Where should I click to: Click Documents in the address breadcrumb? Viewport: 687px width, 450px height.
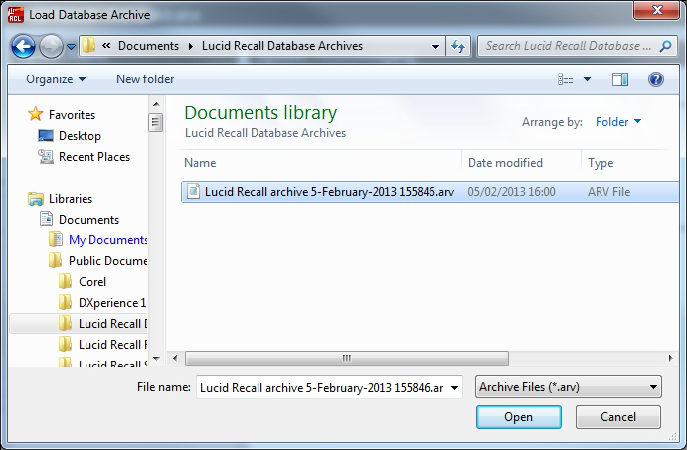pyautogui.click(x=148, y=46)
